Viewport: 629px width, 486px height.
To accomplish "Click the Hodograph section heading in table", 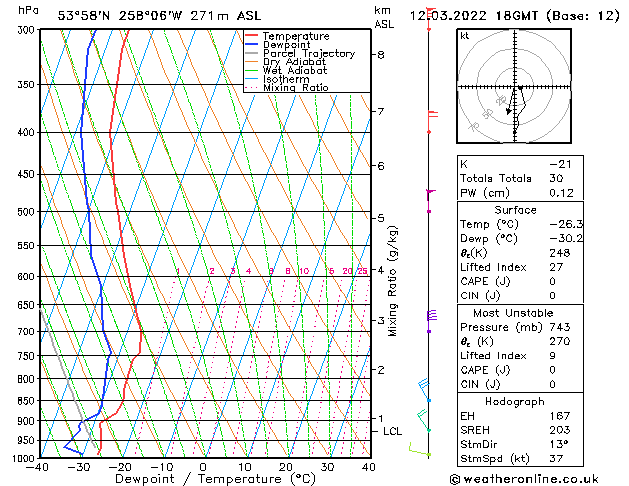I will [514, 401].
